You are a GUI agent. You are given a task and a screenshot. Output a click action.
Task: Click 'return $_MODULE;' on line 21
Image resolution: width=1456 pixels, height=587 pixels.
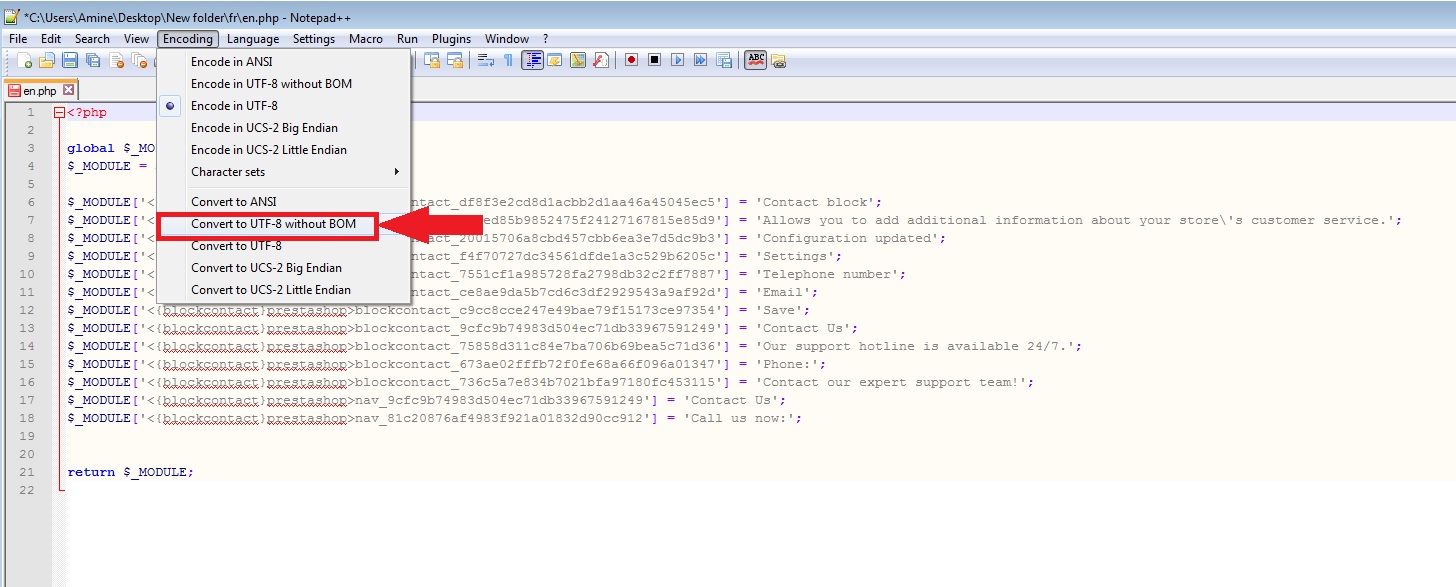point(130,472)
